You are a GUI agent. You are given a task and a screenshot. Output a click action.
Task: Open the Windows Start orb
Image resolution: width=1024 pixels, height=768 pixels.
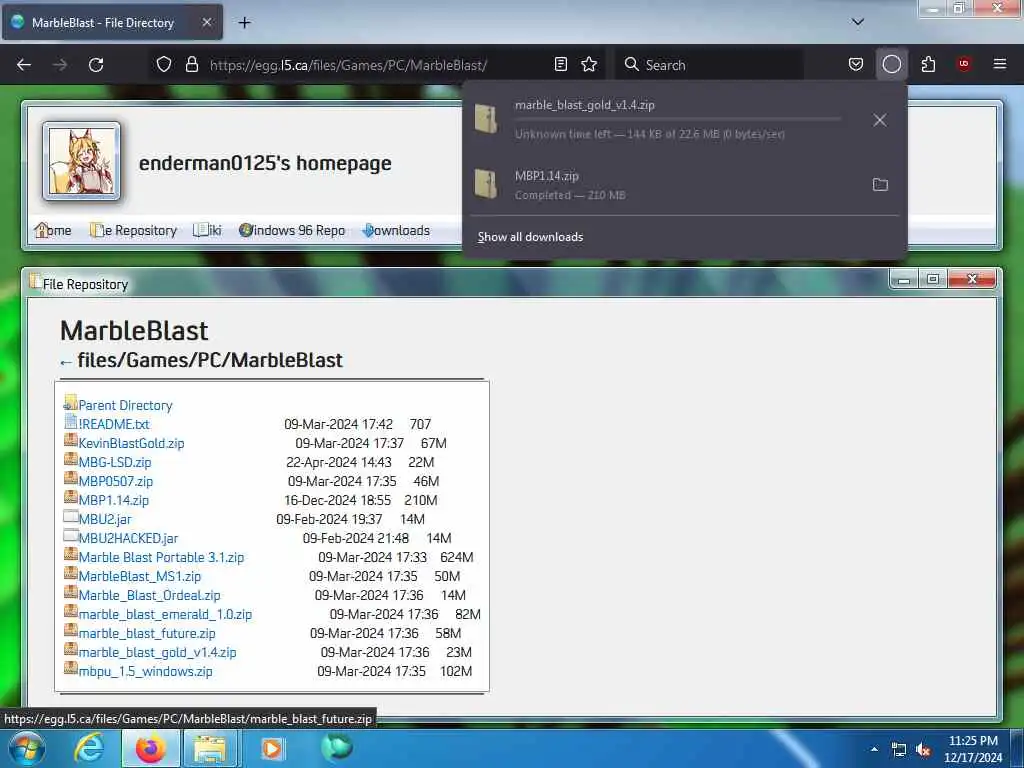pos(26,748)
